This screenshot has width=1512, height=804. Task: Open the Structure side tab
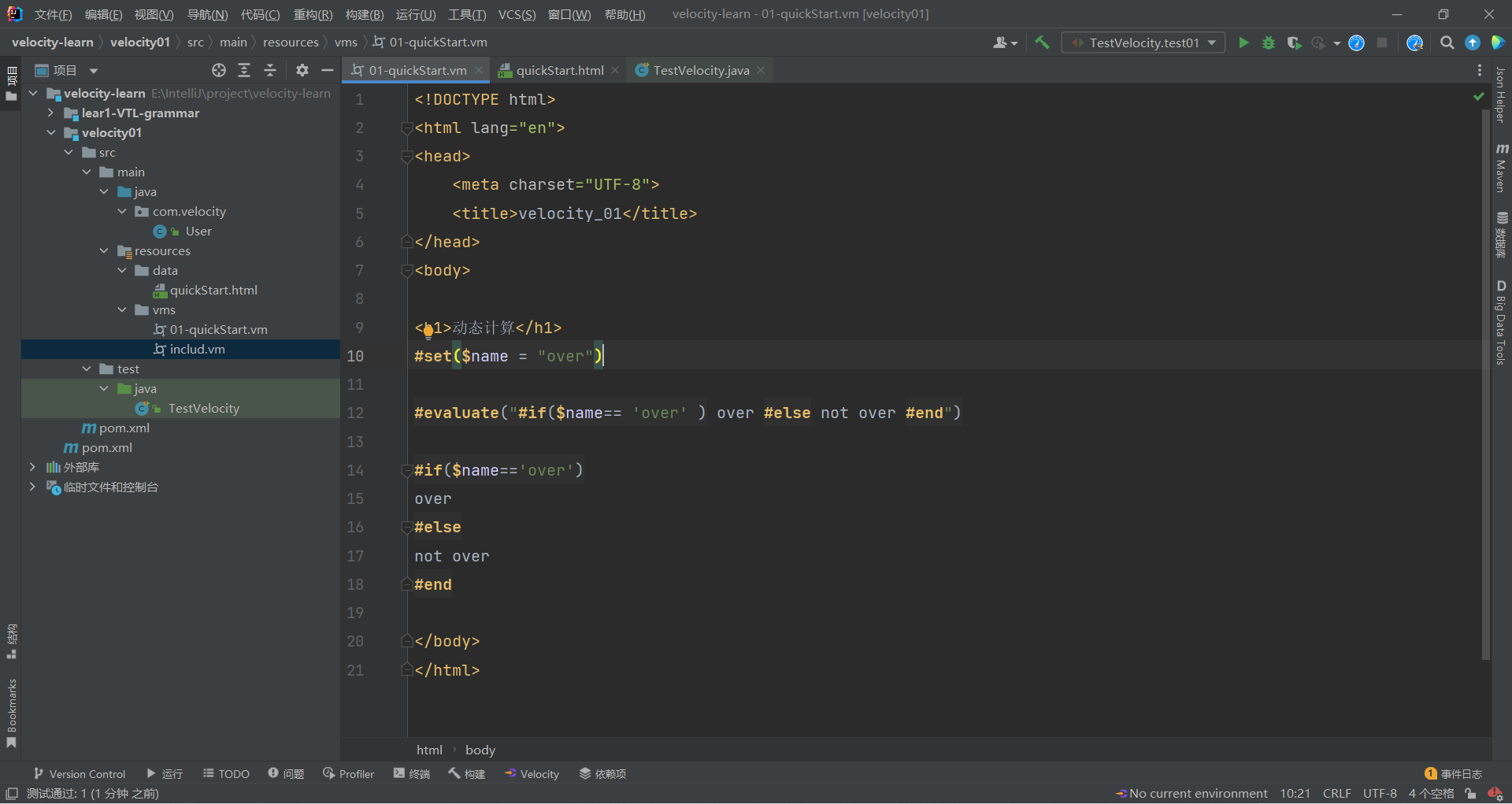[x=11, y=642]
